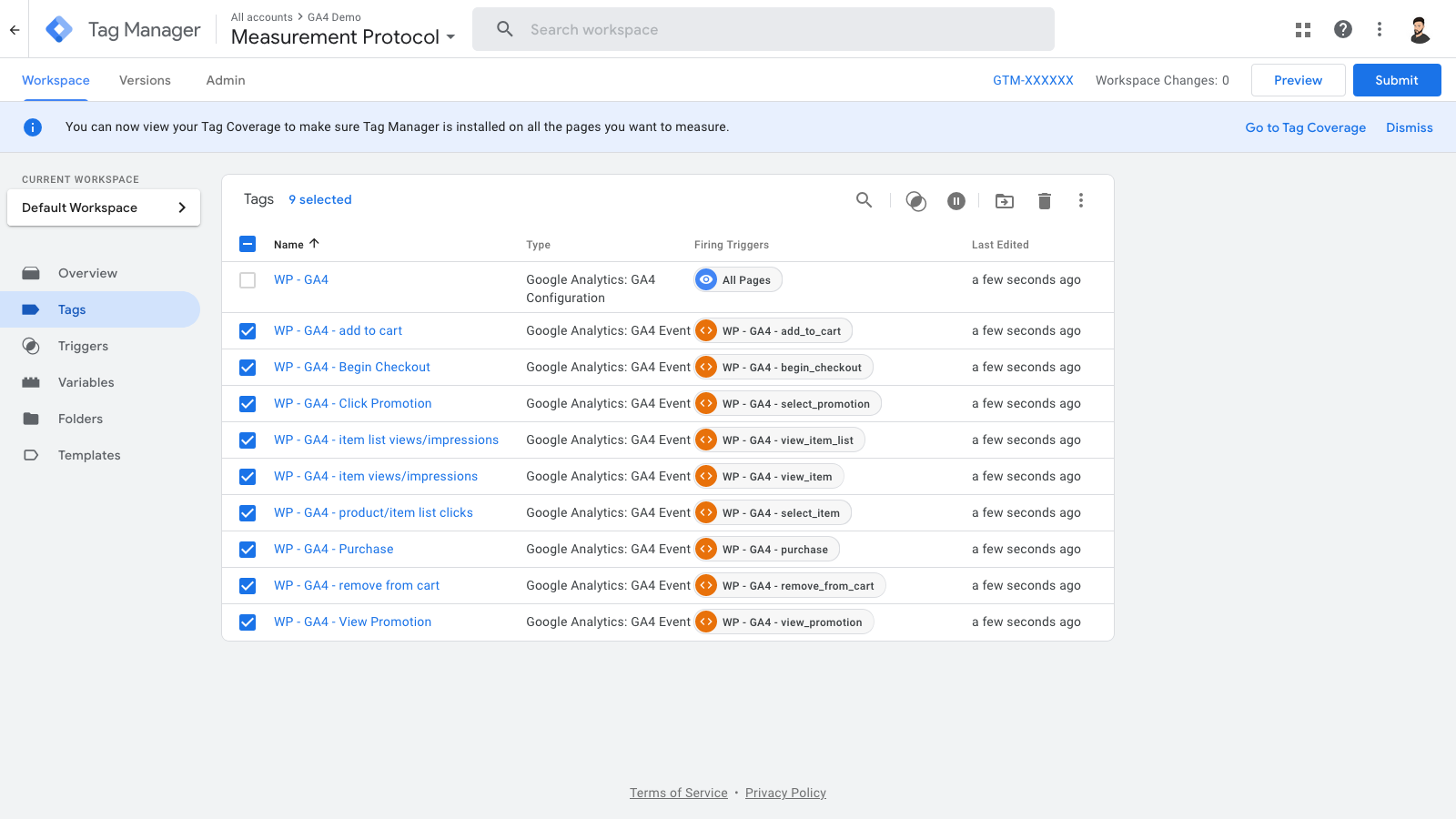Viewport: 1456px width, 819px height.
Task: Click the Templates sidebar icon
Action: 31,455
